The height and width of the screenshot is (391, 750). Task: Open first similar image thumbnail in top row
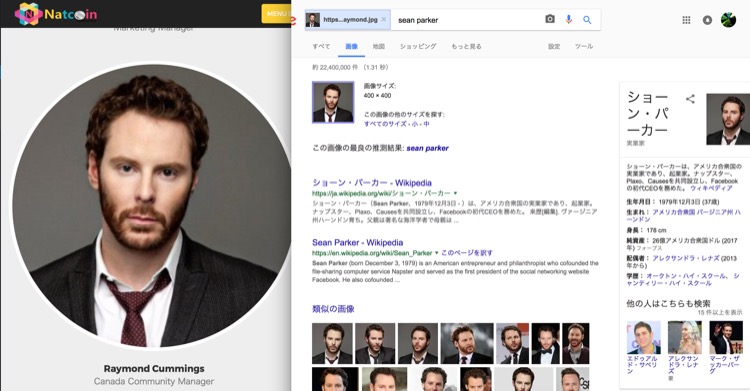pos(332,344)
